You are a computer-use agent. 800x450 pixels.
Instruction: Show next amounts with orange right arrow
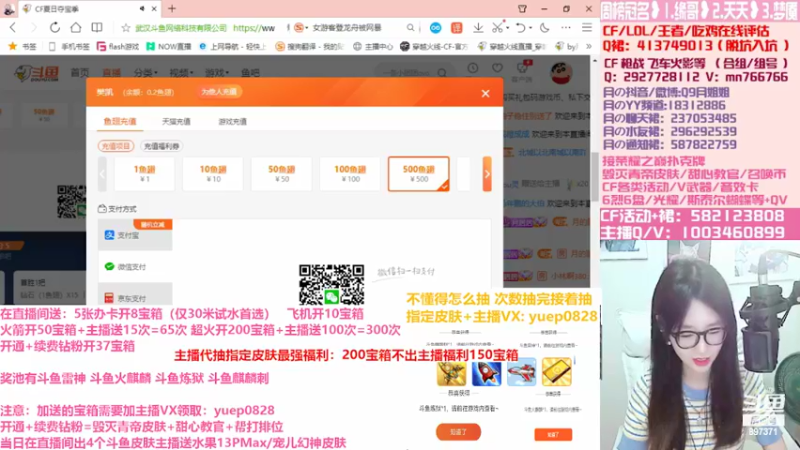coord(487,174)
